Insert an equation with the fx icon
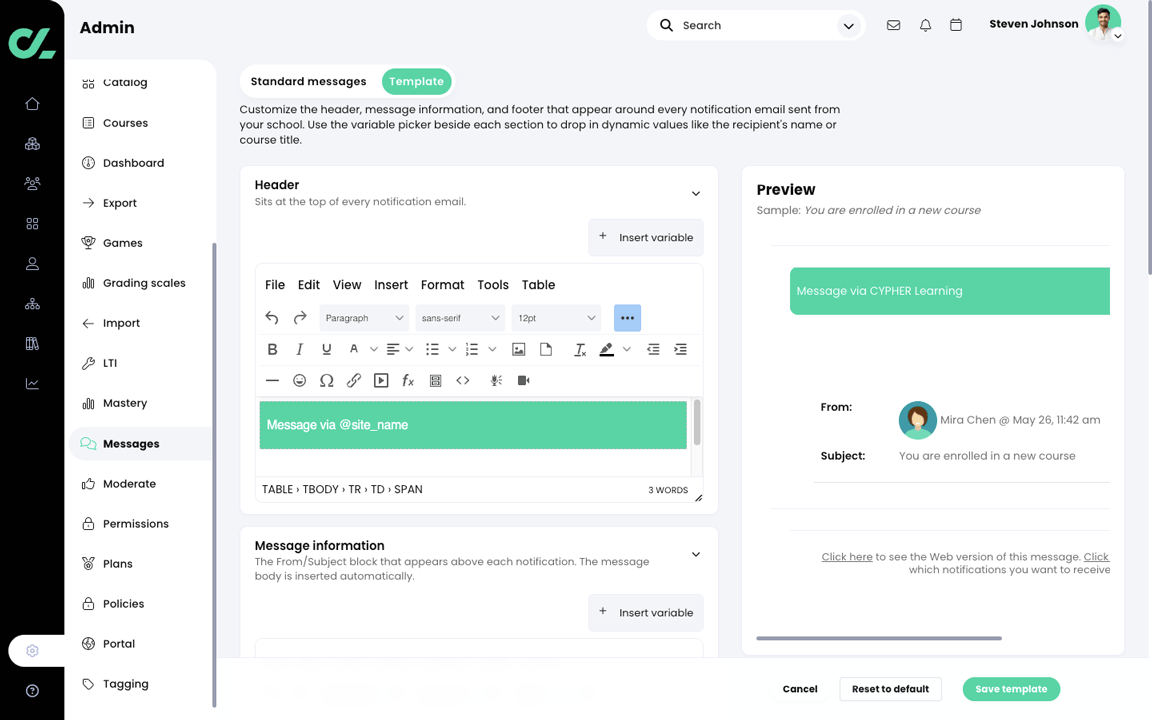The height and width of the screenshot is (720, 1152). tap(408, 381)
